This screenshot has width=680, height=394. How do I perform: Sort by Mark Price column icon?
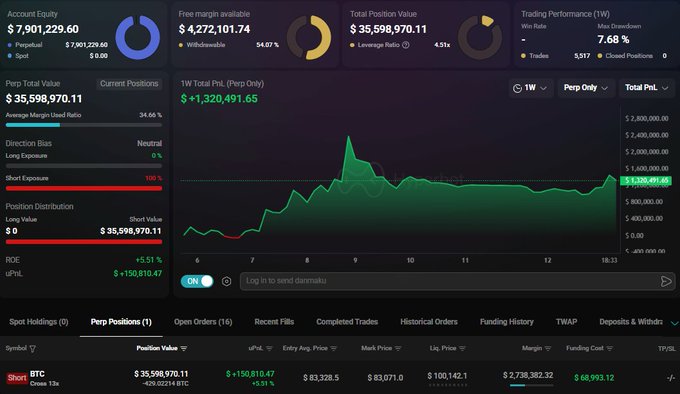click(398, 348)
